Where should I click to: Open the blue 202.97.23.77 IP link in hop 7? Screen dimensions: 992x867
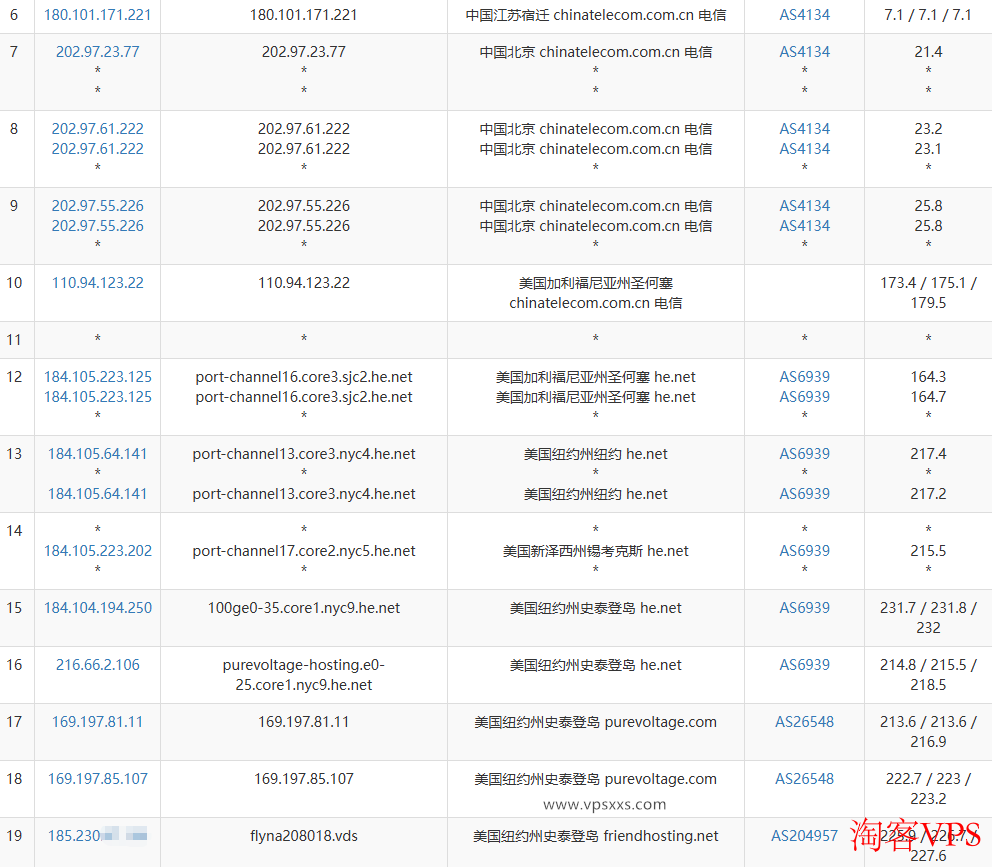point(97,51)
